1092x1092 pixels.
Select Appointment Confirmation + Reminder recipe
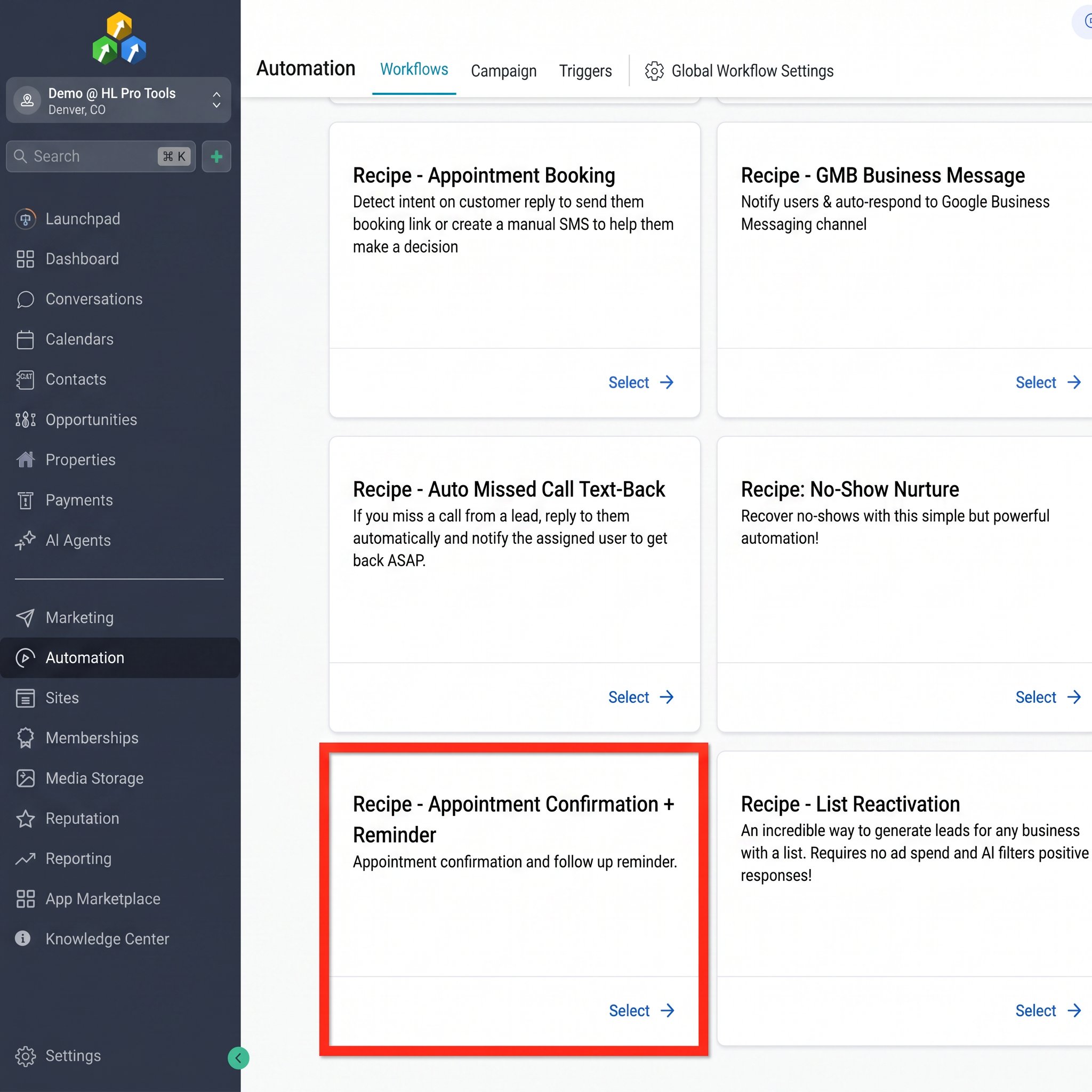coord(641,1010)
